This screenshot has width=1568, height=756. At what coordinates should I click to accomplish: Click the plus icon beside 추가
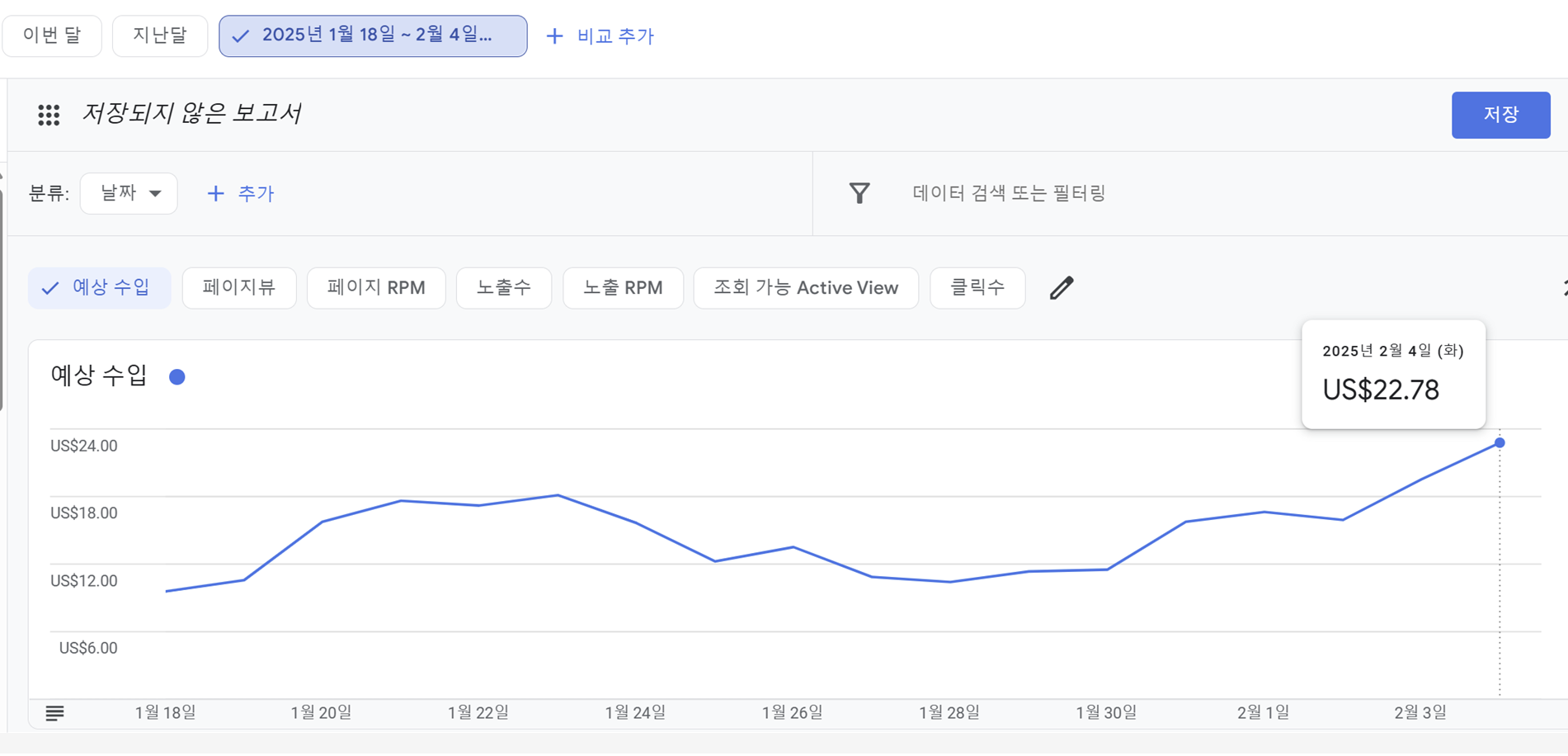pos(215,193)
